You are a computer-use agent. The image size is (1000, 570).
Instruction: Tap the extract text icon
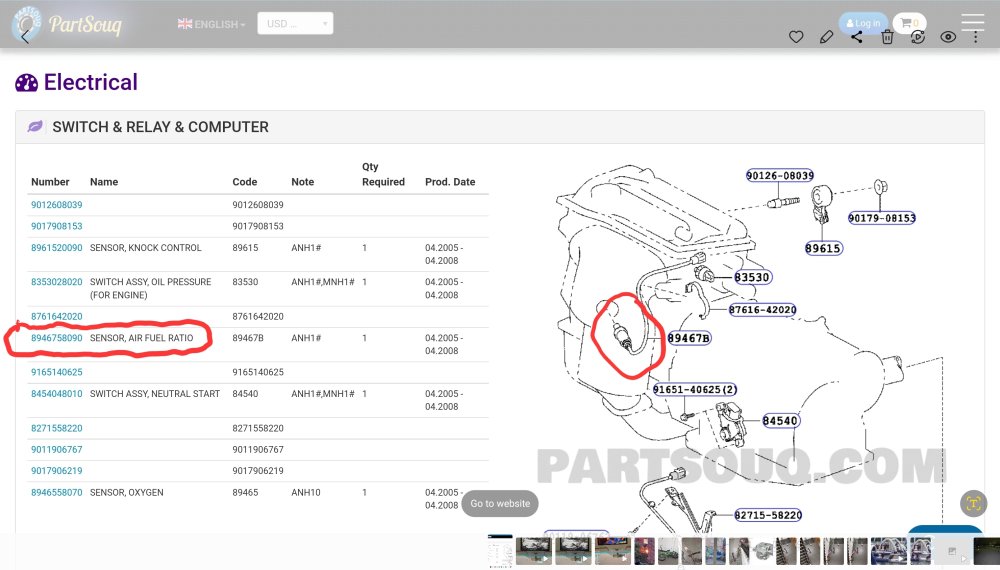coord(973,504)
